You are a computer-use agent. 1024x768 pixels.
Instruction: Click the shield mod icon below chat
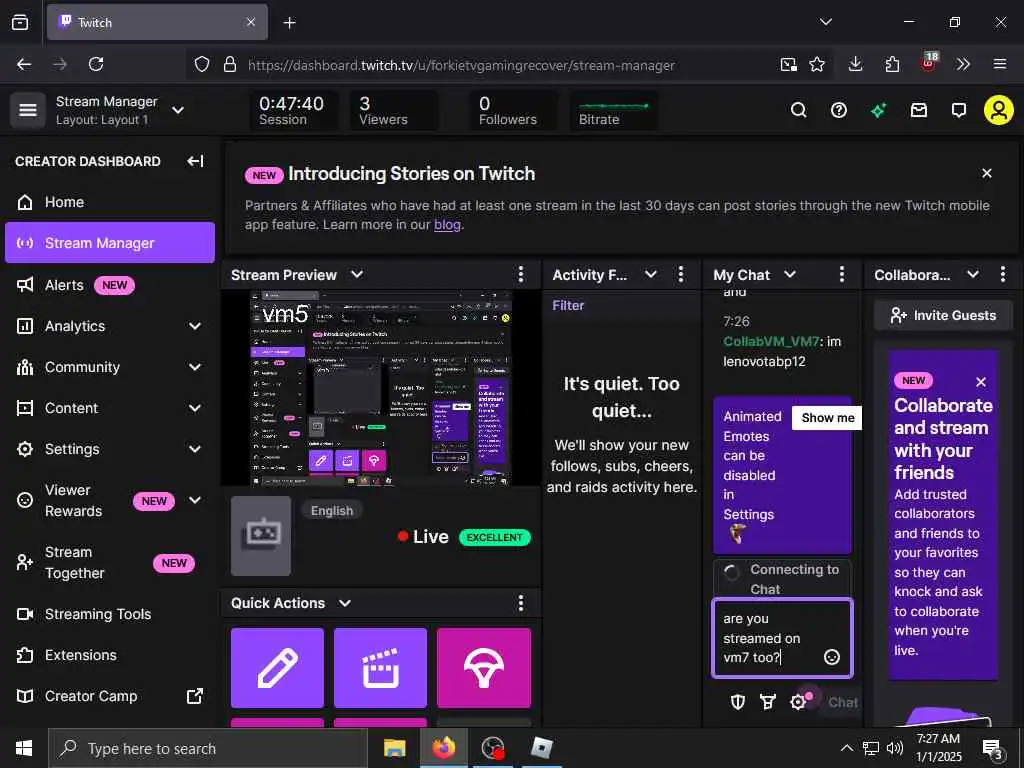pos(737,702)
